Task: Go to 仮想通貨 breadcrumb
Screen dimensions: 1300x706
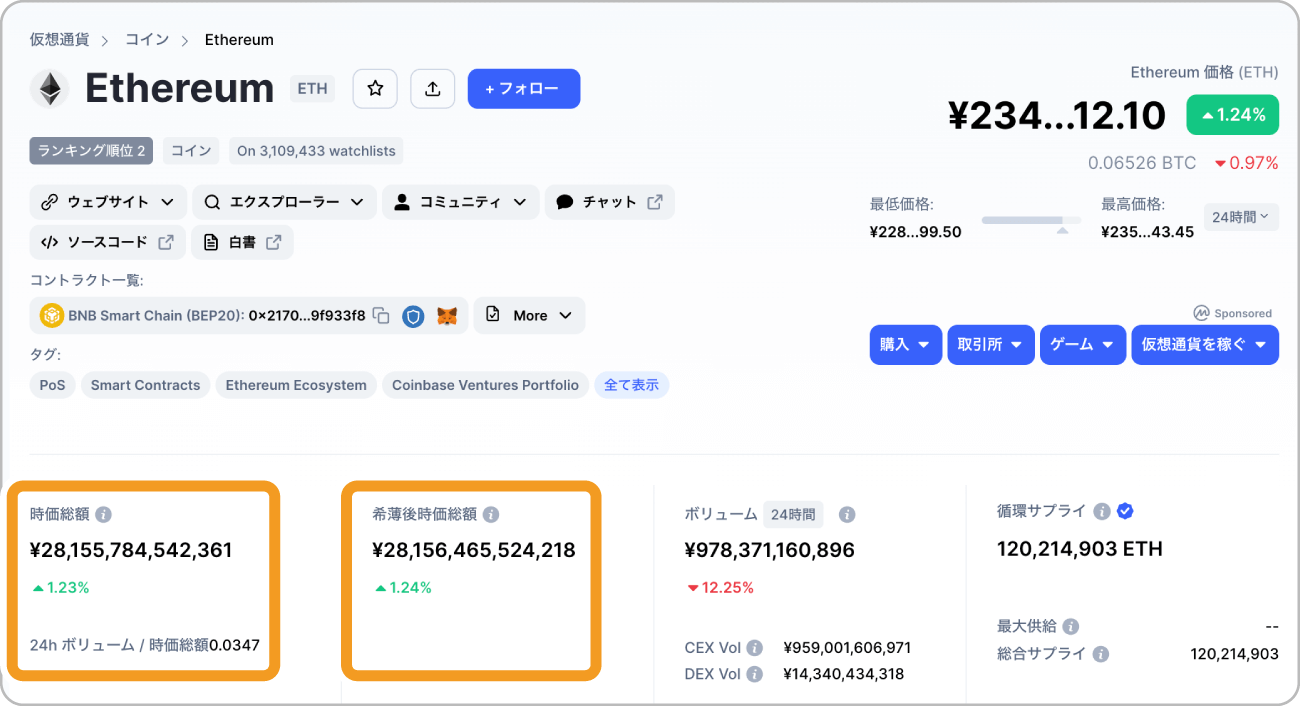Action: point(59,40)
